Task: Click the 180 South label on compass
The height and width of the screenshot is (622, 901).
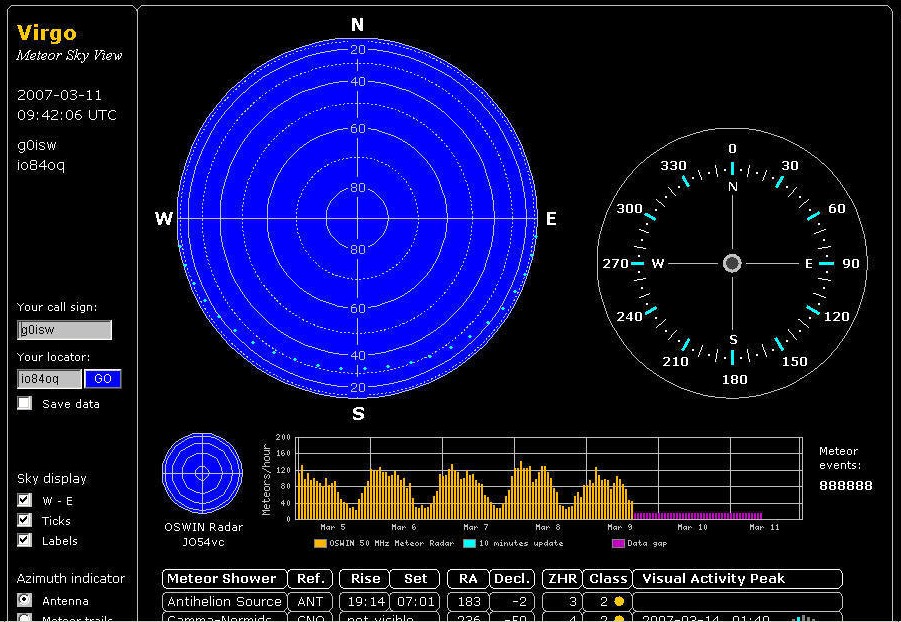Action: (734, 379)
